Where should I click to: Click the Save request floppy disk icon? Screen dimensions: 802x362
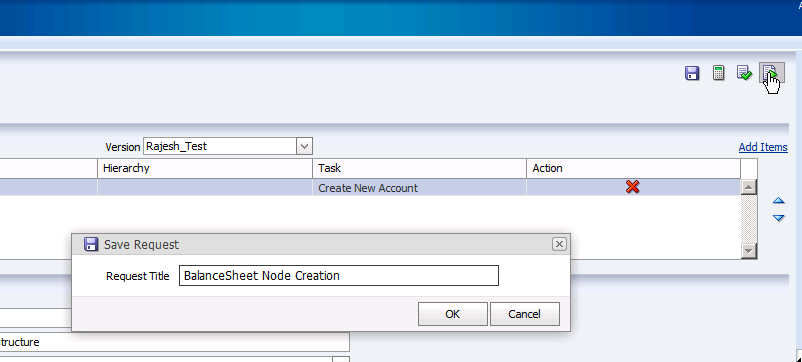click(x=692, y=73)
